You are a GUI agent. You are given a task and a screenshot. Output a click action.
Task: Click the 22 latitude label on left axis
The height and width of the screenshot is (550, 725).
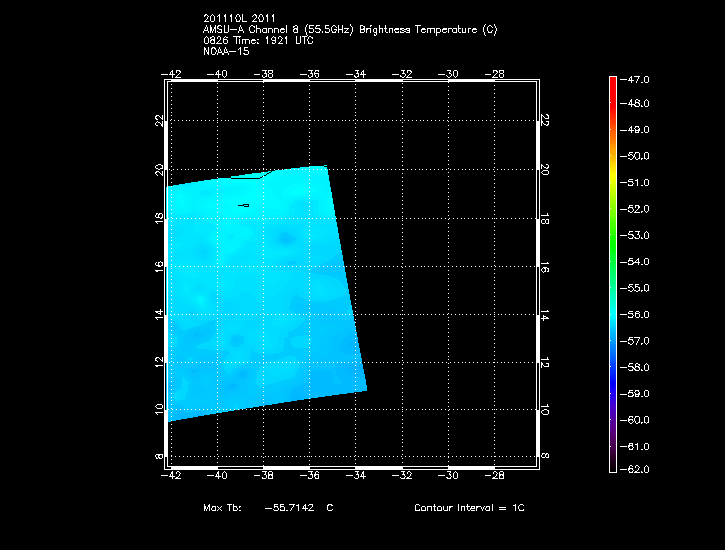point(160,120)
